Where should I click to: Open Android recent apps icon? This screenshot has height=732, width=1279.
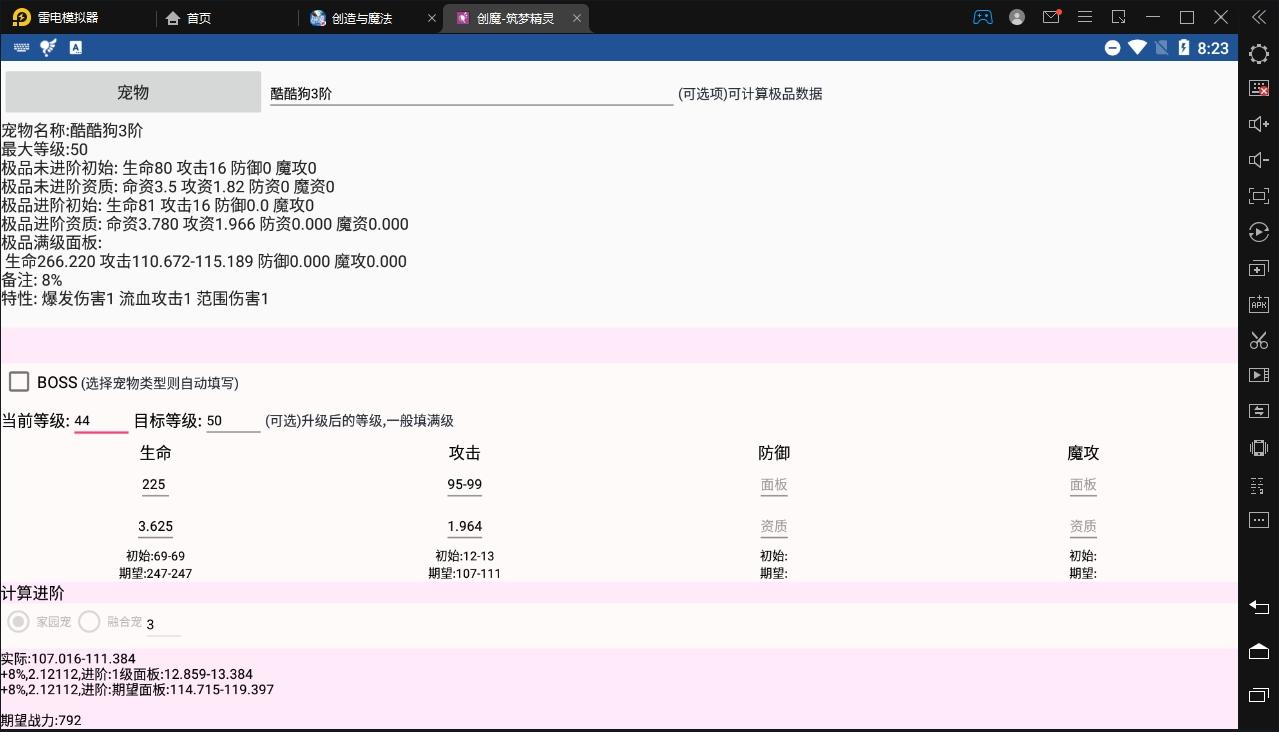(x=1259, y=694)
